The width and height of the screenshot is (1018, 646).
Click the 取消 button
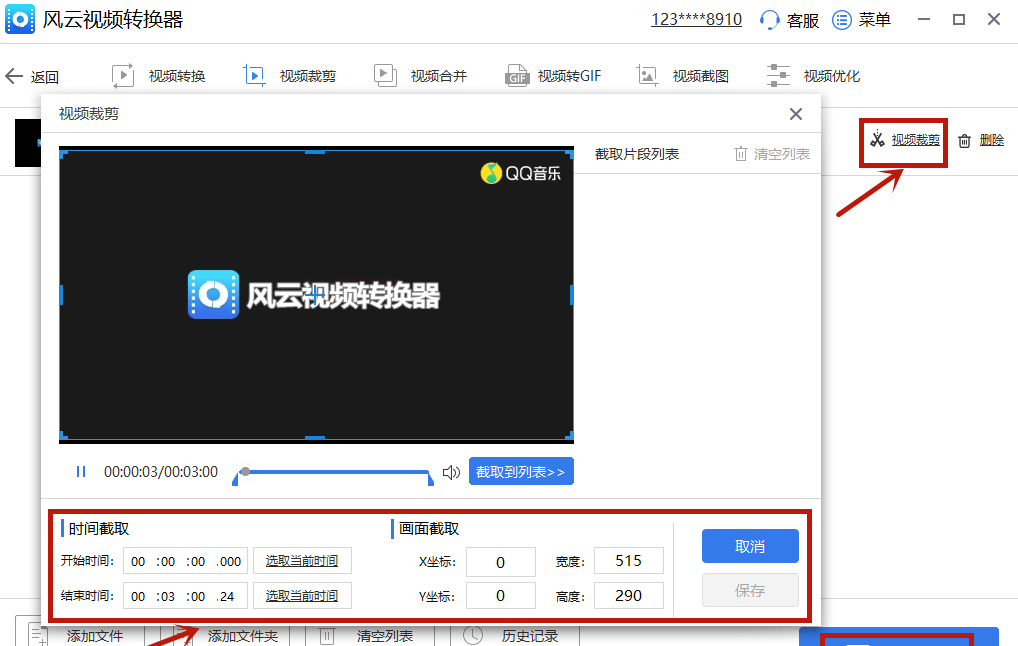pos(750,546)
